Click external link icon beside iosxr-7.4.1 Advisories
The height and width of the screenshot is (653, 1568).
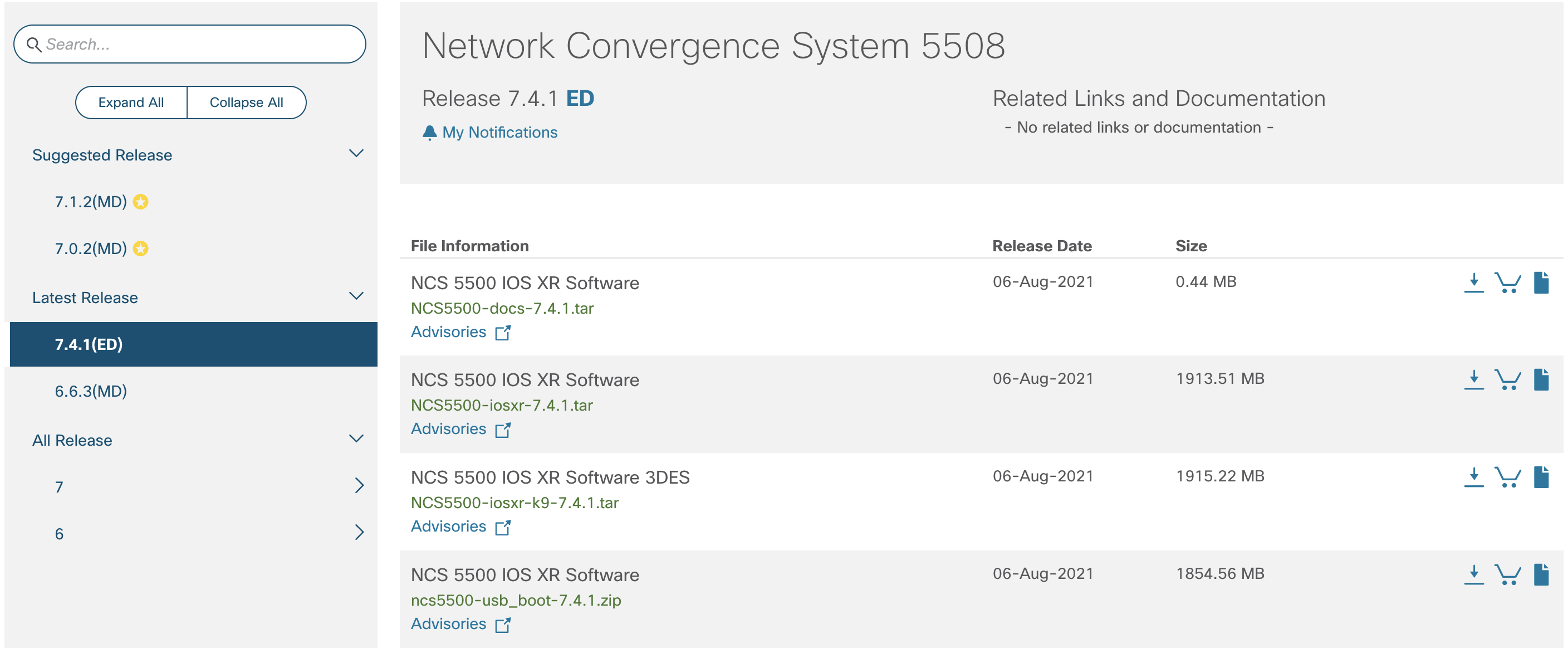tap(503, 430)
